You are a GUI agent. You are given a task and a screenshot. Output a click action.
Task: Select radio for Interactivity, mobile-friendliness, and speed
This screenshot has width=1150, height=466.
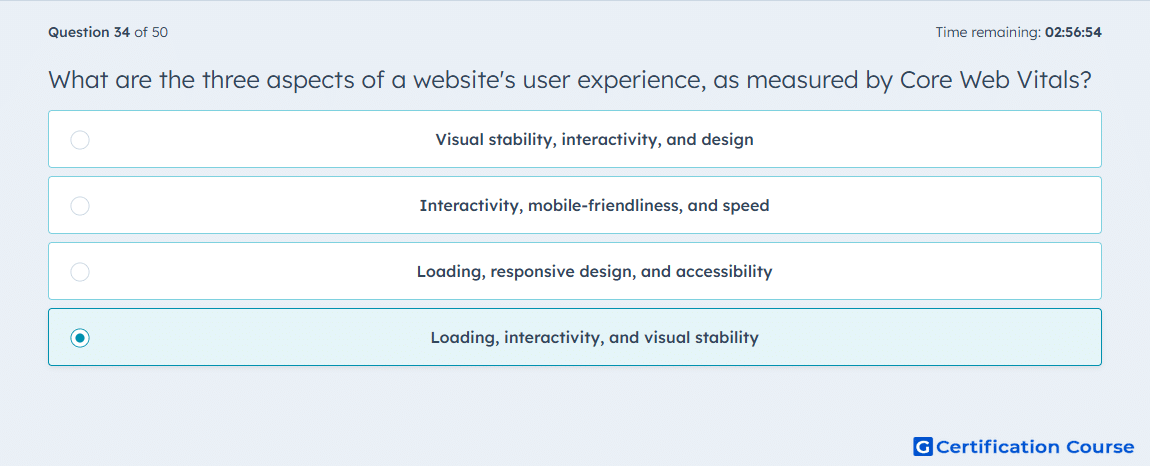(80, 205)
